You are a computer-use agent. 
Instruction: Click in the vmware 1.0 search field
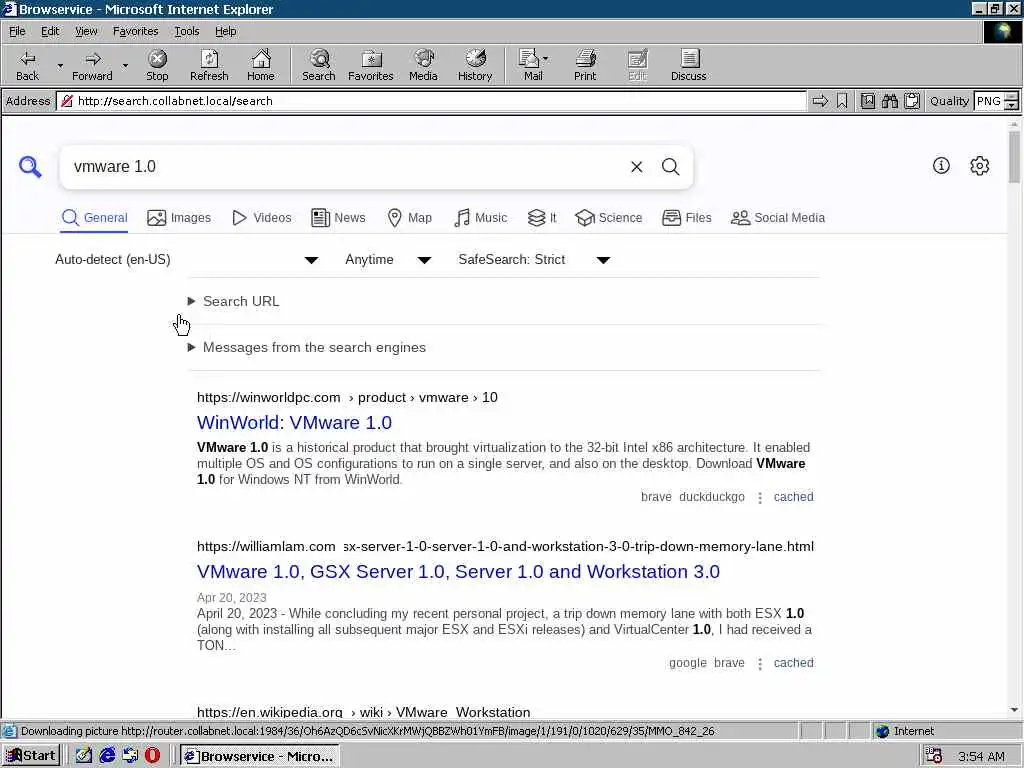(x=346, y=167)
